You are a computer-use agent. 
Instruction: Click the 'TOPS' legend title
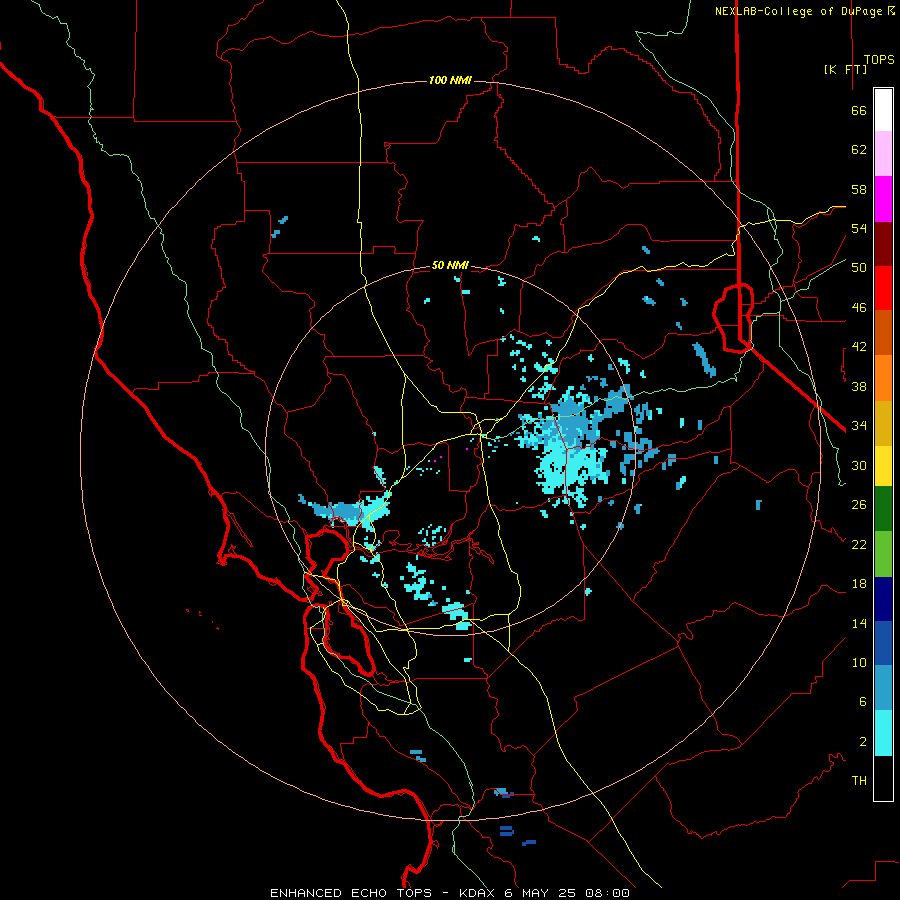(x=879, y=60)
